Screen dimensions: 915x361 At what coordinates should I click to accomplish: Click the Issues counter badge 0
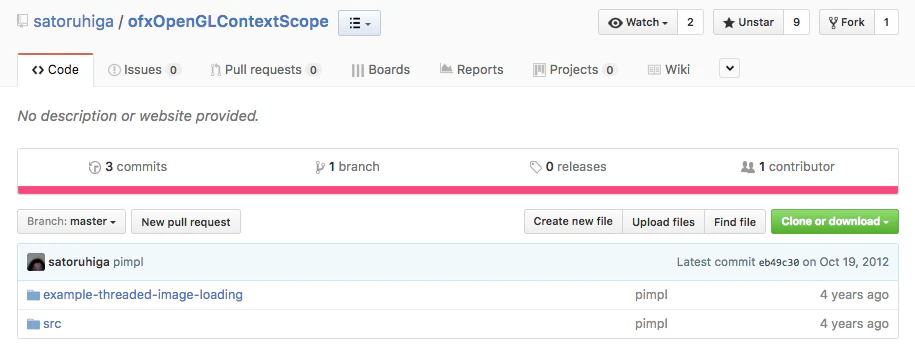[x=173, y=70]
